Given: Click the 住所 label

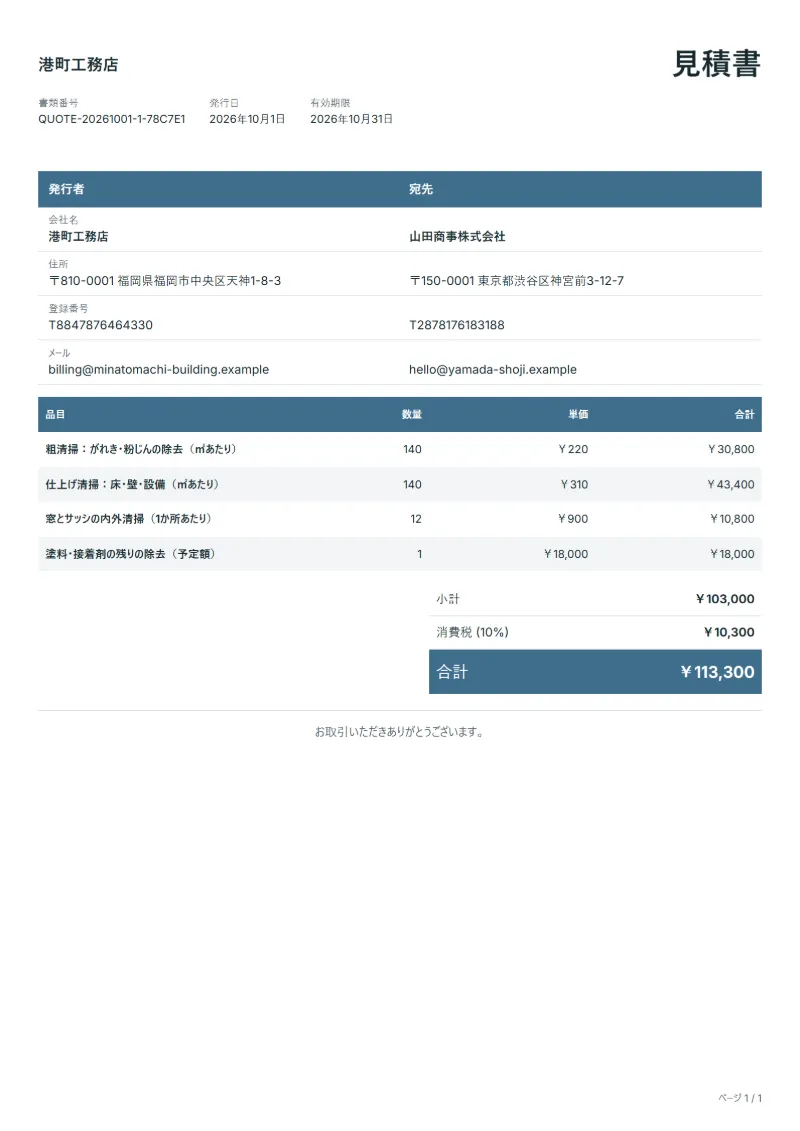Looking at the screenshot, I should click(58, 264).
